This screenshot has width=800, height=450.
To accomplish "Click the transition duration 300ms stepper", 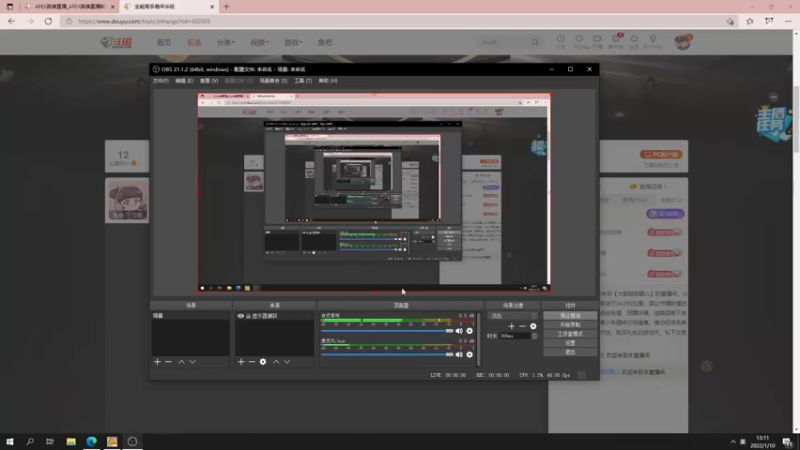I will pyautogui.click(x=534, y=336).
